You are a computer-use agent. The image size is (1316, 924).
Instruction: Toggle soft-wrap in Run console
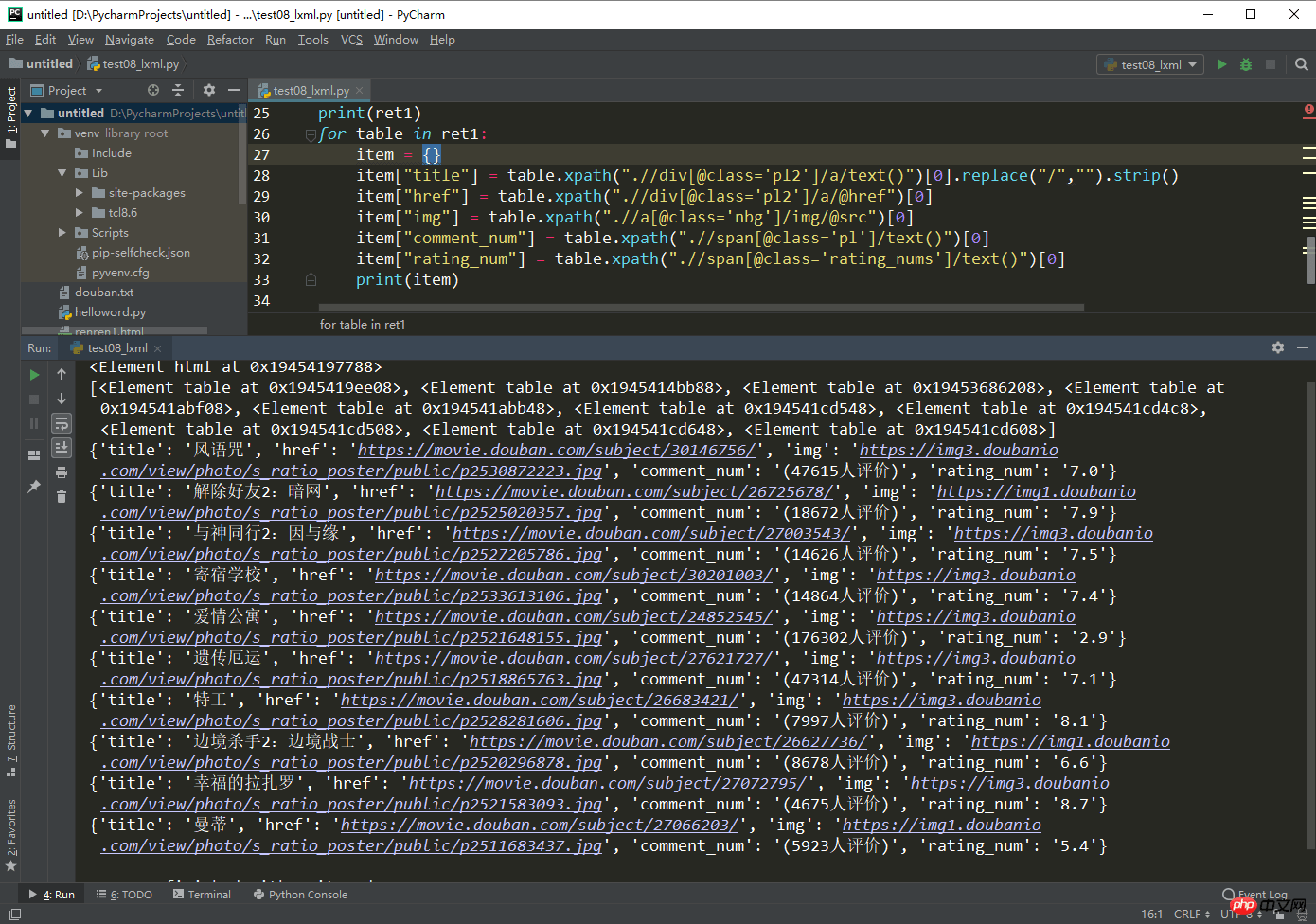62,423
